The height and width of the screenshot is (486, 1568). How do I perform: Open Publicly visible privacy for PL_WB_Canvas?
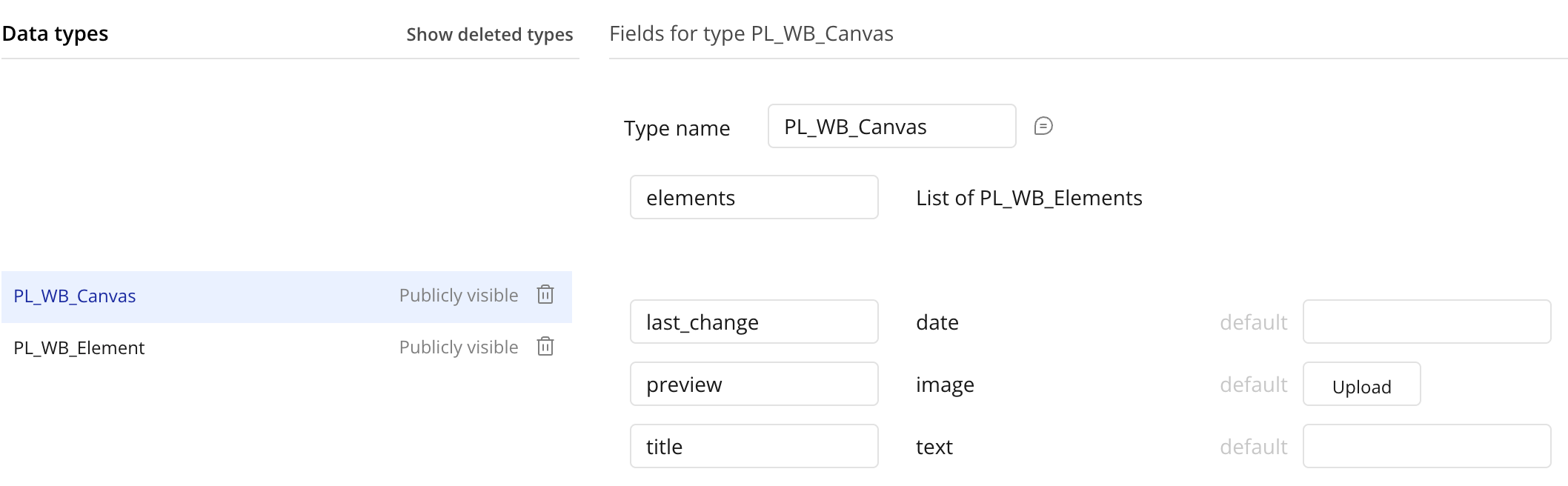pos(459,296)
